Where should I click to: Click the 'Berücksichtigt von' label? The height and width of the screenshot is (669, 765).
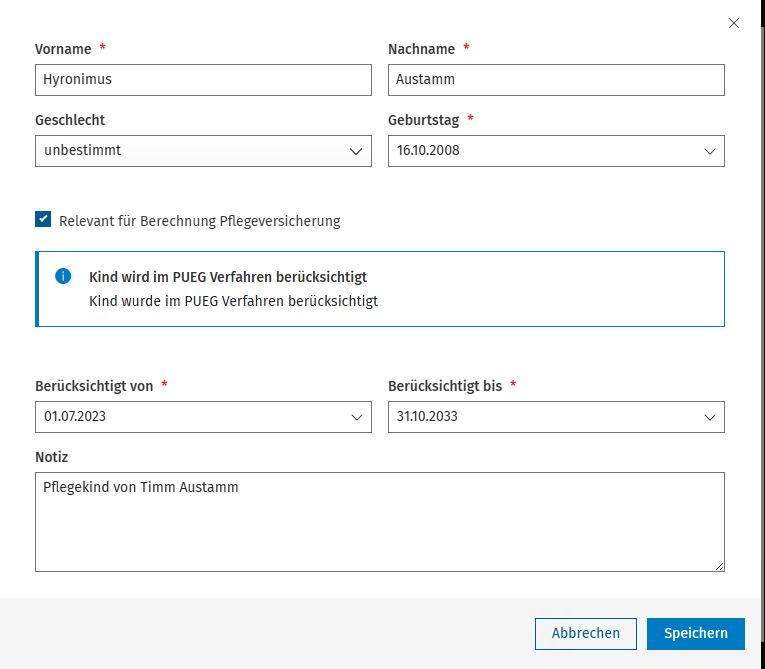94,386
